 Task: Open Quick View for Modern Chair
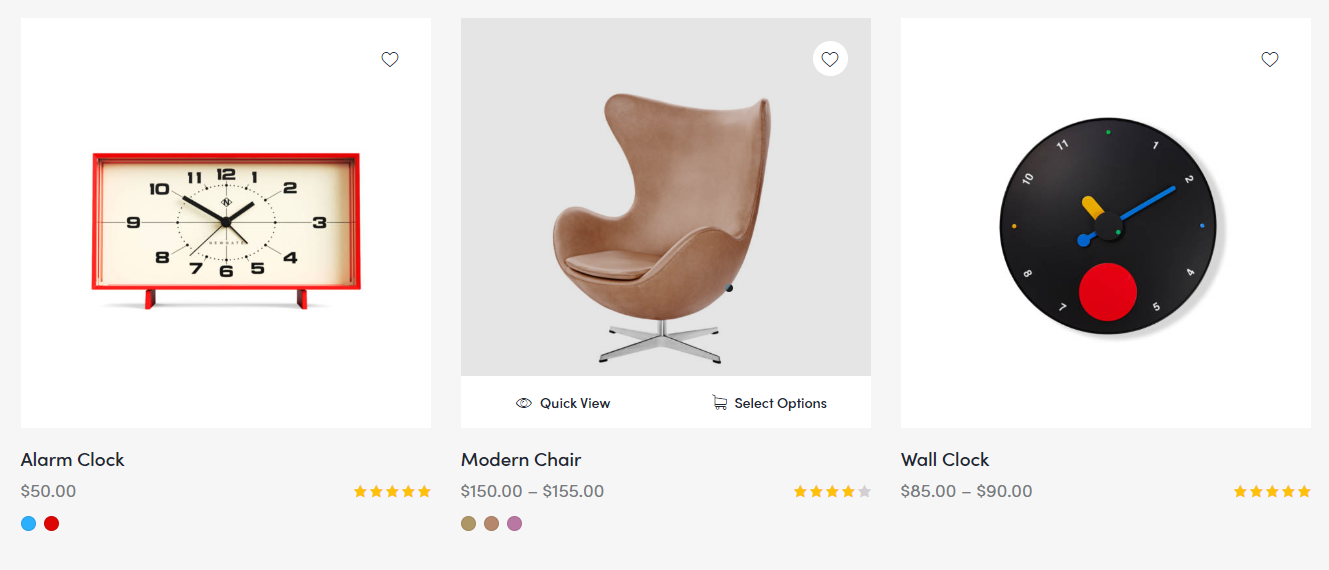tap(574, 403)
